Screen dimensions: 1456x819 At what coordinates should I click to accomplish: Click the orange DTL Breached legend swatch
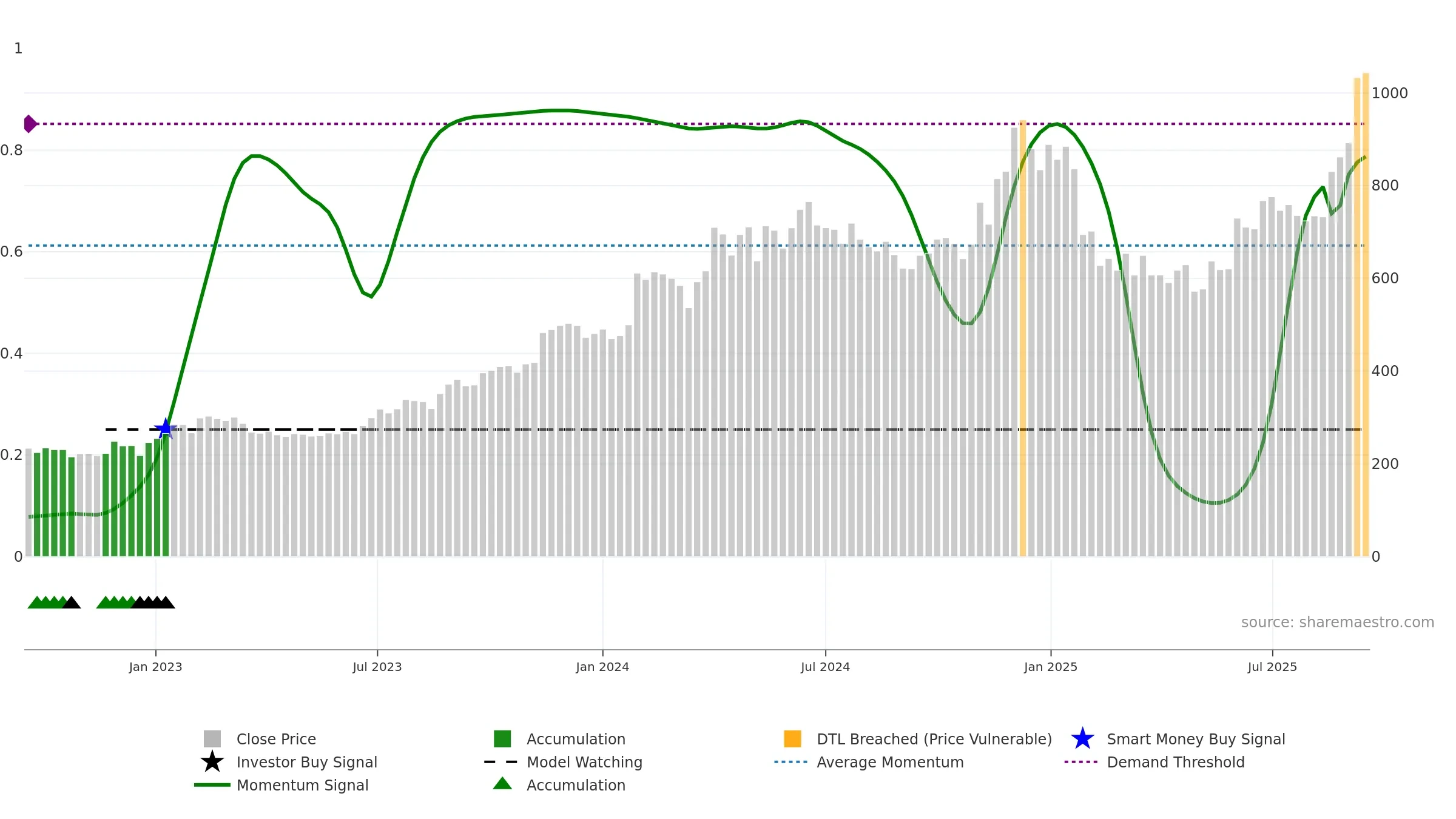pos(792,739)
